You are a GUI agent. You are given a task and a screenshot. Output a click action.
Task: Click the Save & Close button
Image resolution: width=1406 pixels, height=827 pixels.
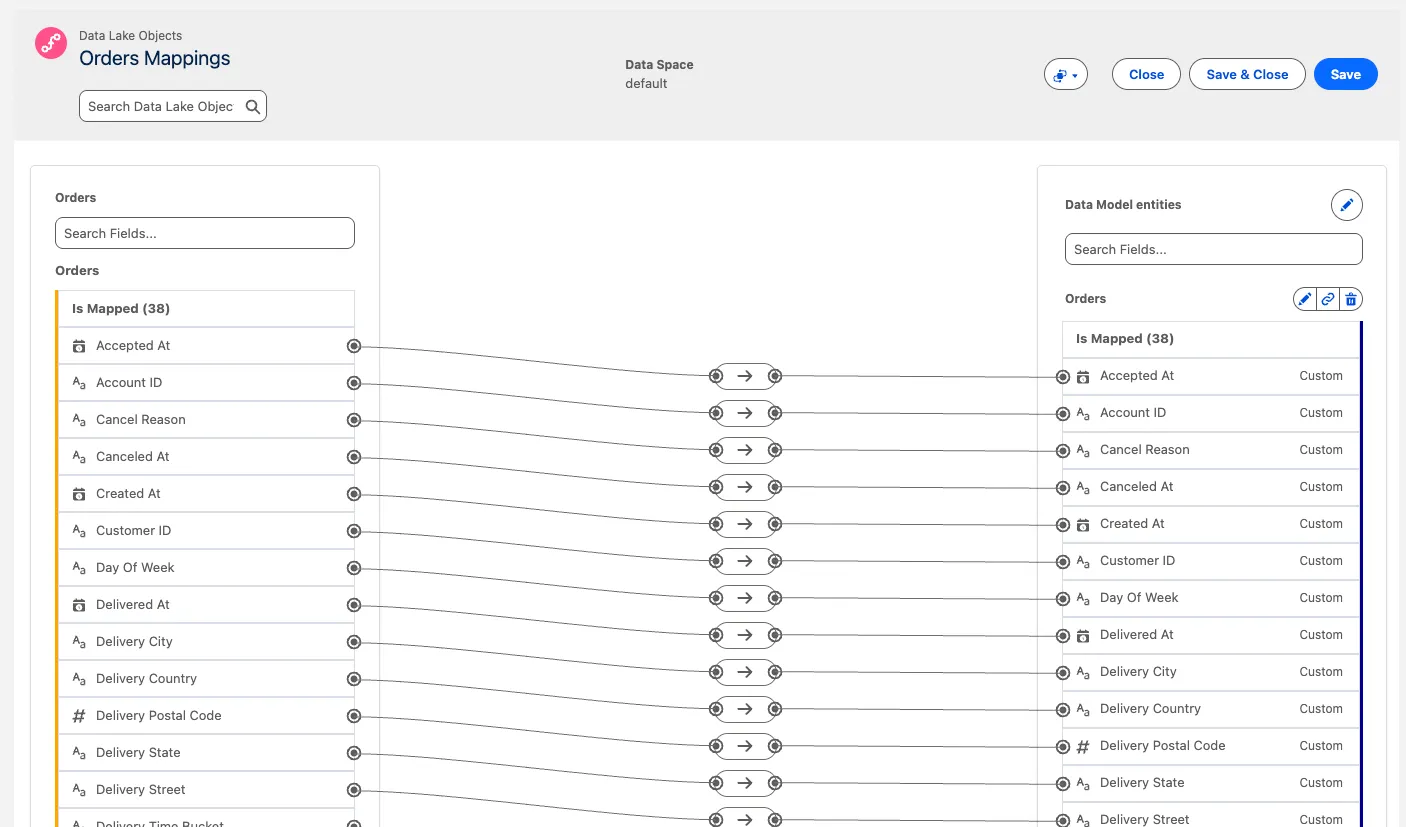click(x=1246, y=75)
